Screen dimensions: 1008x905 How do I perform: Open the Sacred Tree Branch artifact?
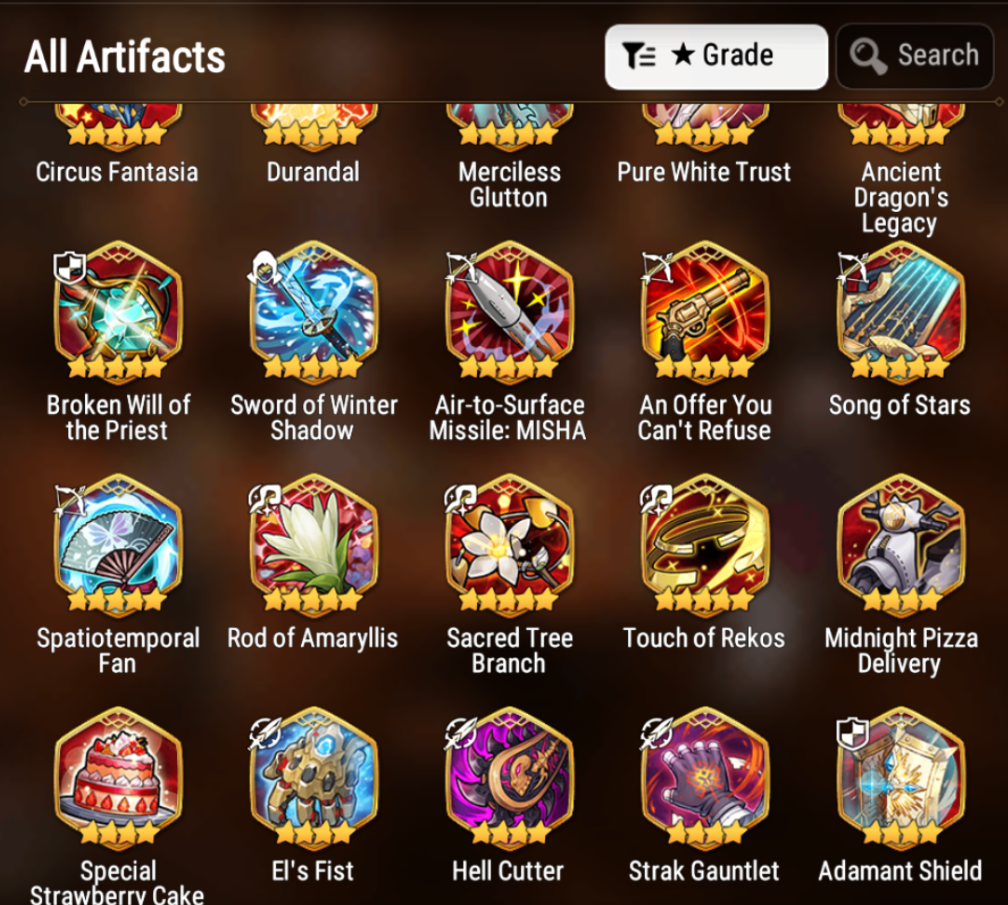click(510, 544)
